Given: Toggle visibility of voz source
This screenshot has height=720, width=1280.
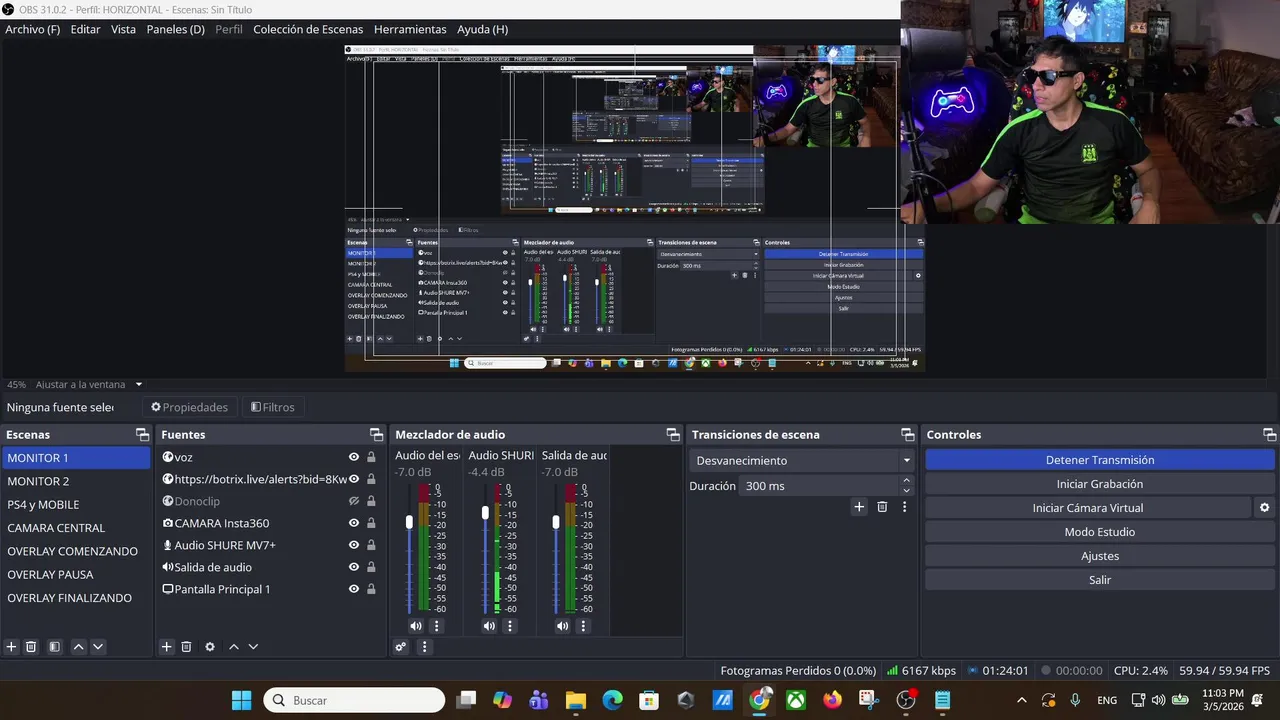Looking at the screenshot, I should [x=354, y=457].
